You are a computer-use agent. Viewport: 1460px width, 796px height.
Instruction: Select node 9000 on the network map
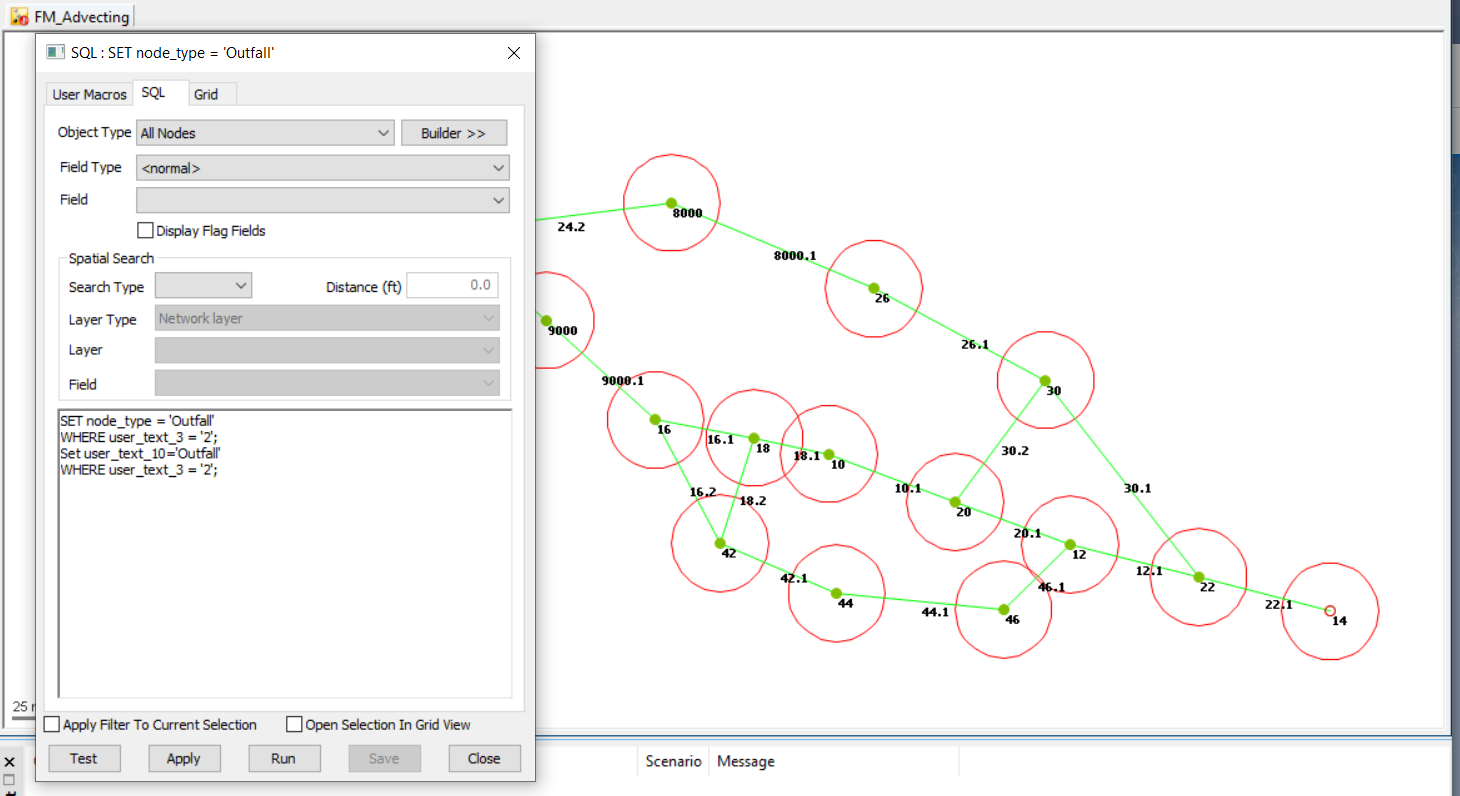click(x=546, y=318)
